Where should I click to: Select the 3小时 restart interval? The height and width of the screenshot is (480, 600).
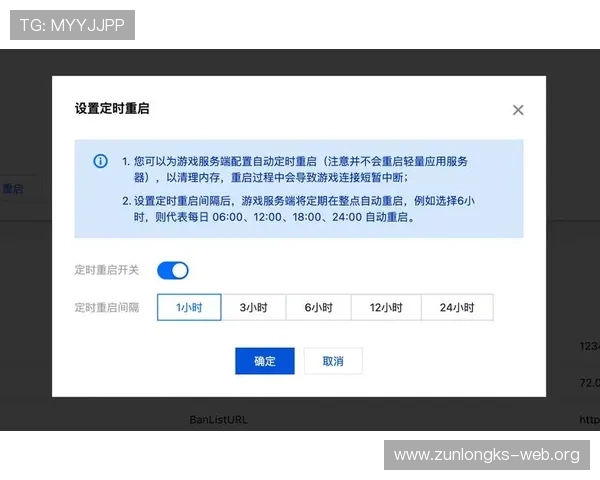[x=253, y=307]
